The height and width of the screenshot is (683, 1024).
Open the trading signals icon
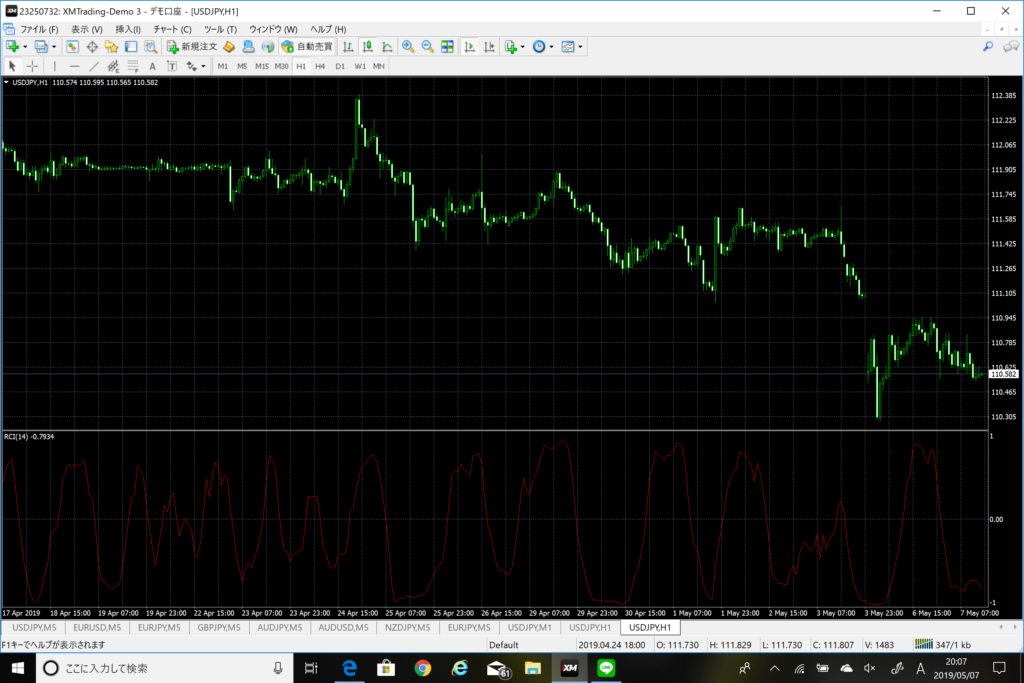click(x=268, y=46)
